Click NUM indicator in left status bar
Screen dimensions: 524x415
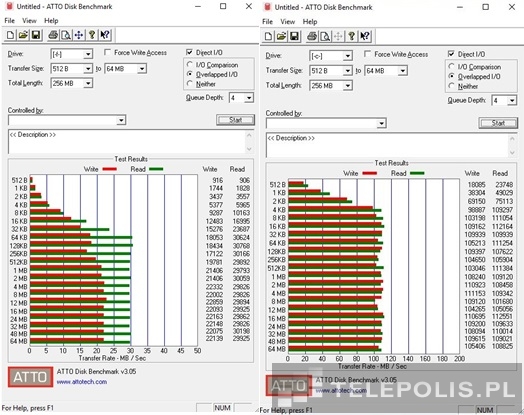(x=223, y=408)
